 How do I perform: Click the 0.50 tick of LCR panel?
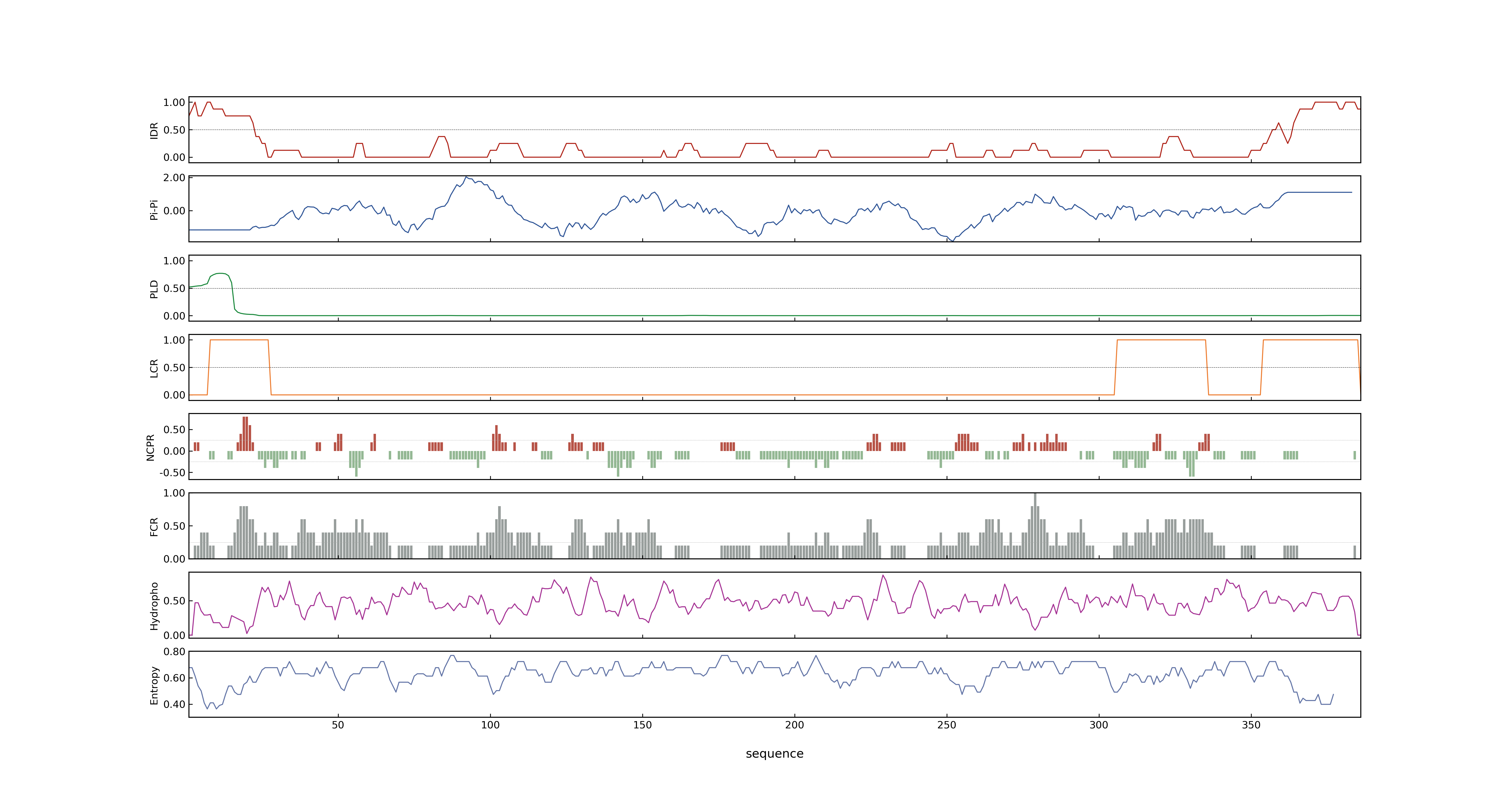point(174,368)
